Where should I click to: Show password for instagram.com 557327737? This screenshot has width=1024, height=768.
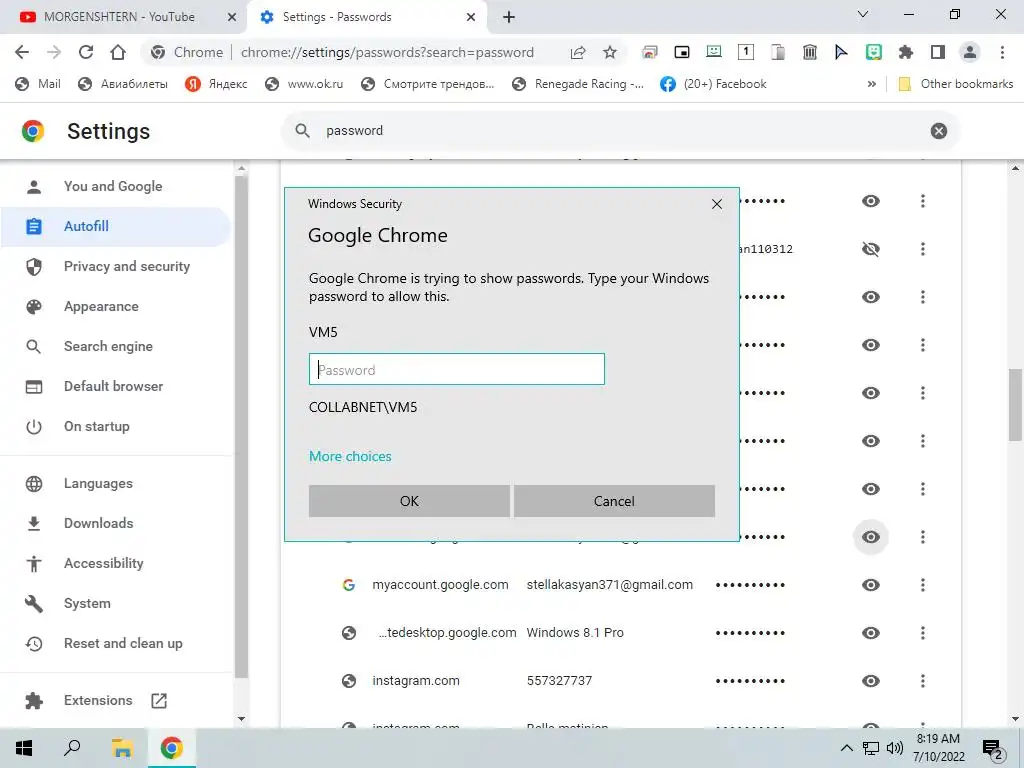click(871, 681)
